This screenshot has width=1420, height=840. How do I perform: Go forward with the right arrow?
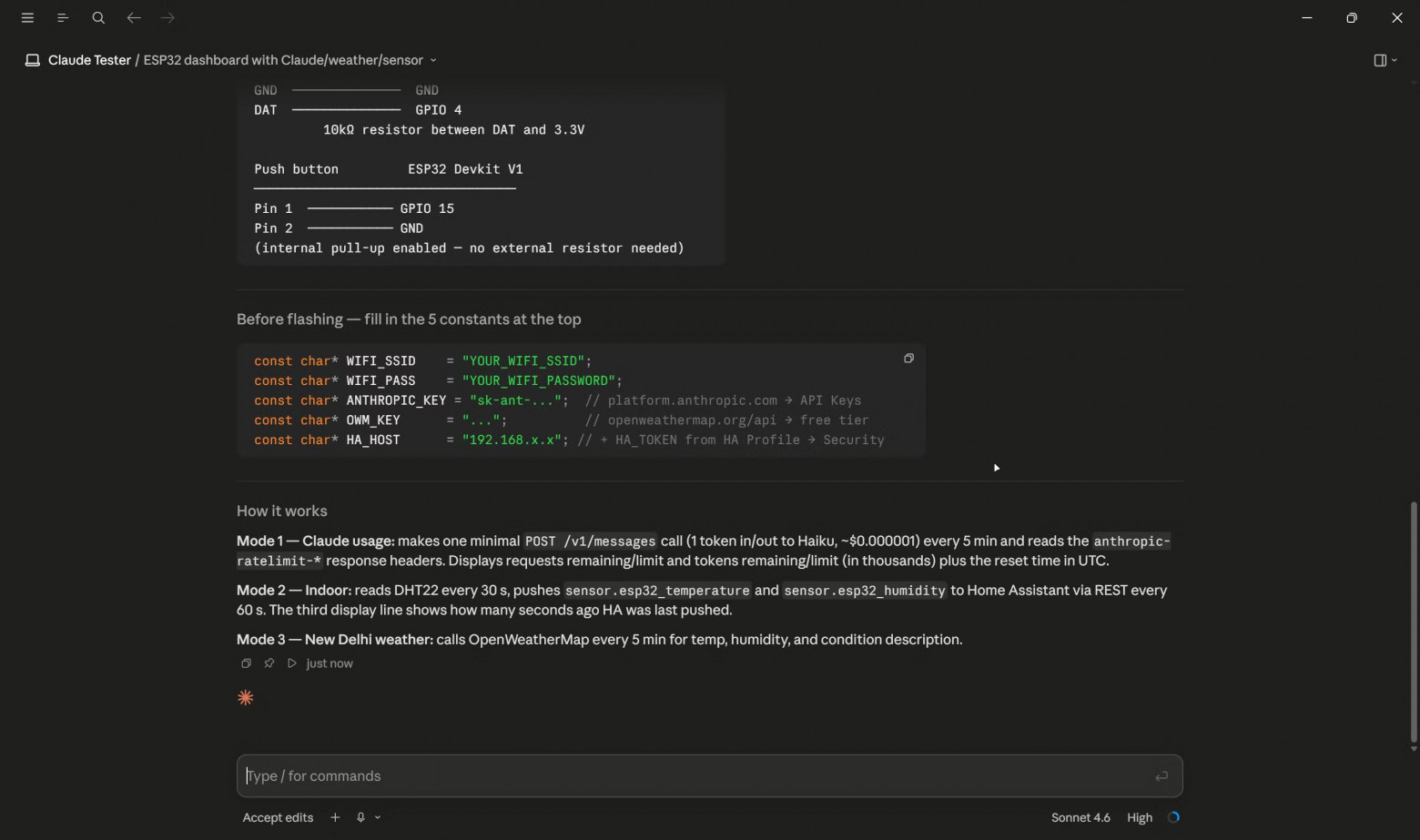167,17
